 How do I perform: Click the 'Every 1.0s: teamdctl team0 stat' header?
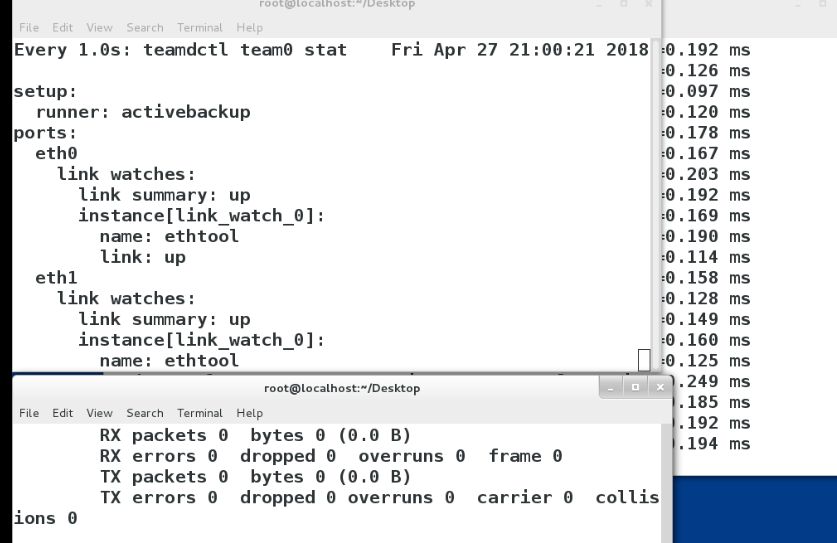(x=180, y=50)
